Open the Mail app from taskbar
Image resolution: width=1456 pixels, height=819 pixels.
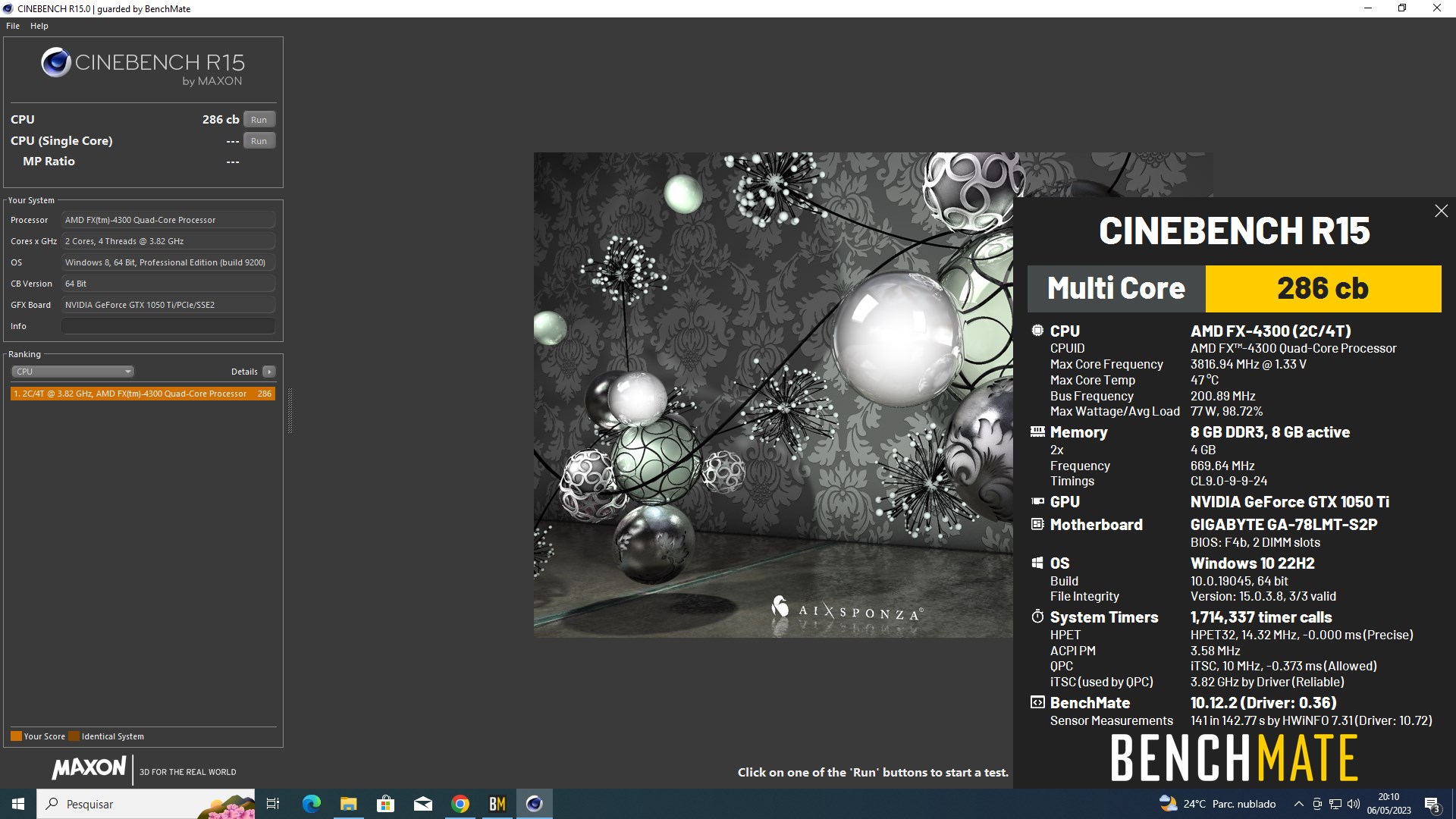[x=423, y=804]
